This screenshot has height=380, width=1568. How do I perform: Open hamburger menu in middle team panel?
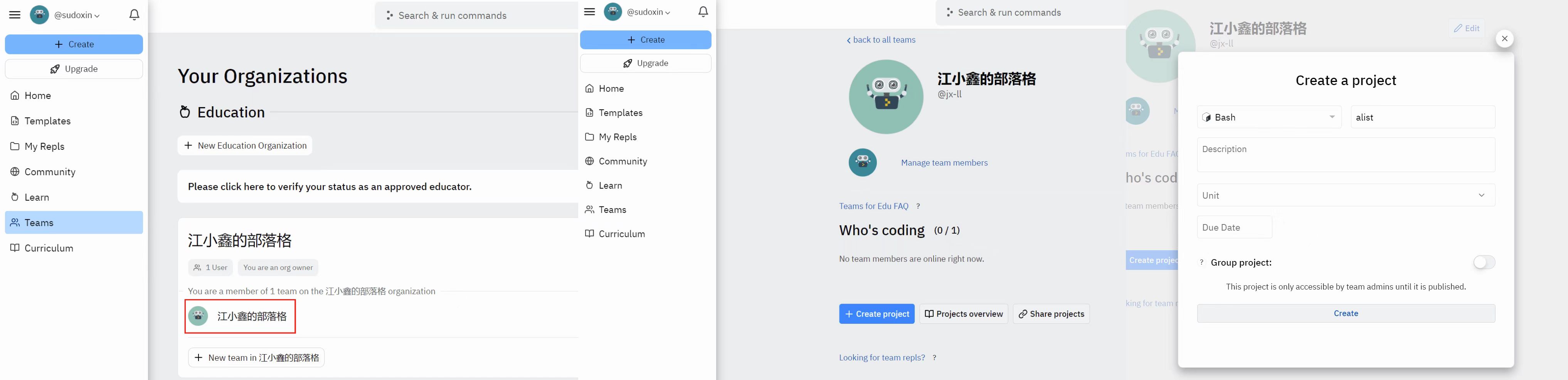589,12
